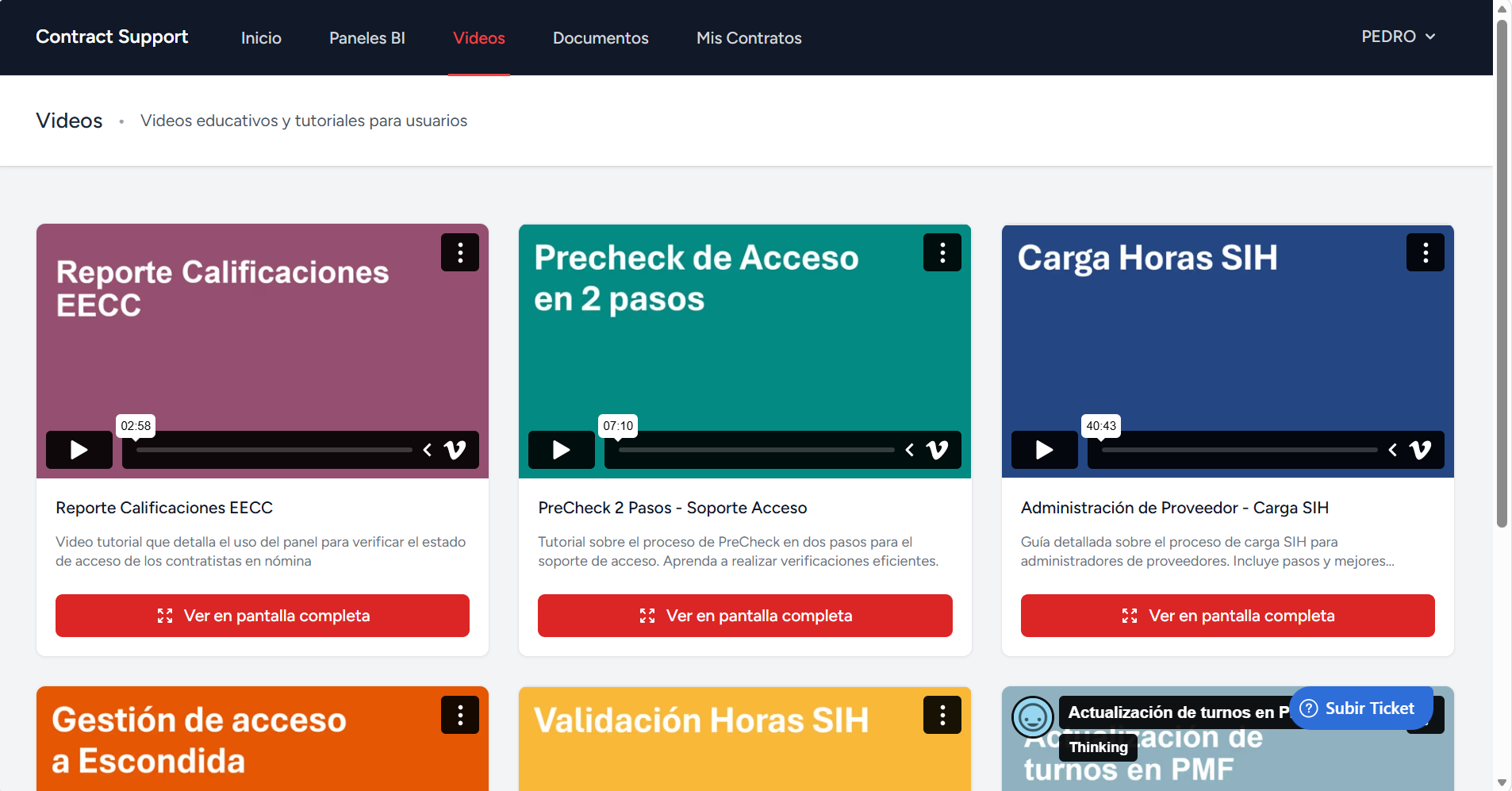The image size is (1512, 791).
Task: View Reporte Calificaciones EECC in full screen
Action: 263,616
